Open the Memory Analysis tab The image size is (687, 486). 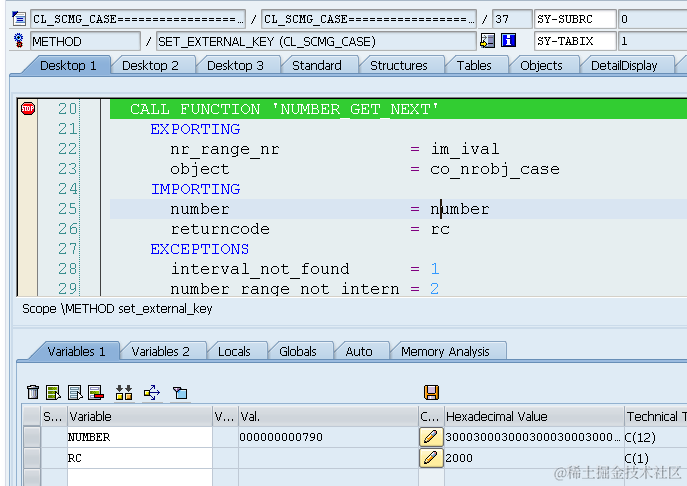tap(445, 351)
